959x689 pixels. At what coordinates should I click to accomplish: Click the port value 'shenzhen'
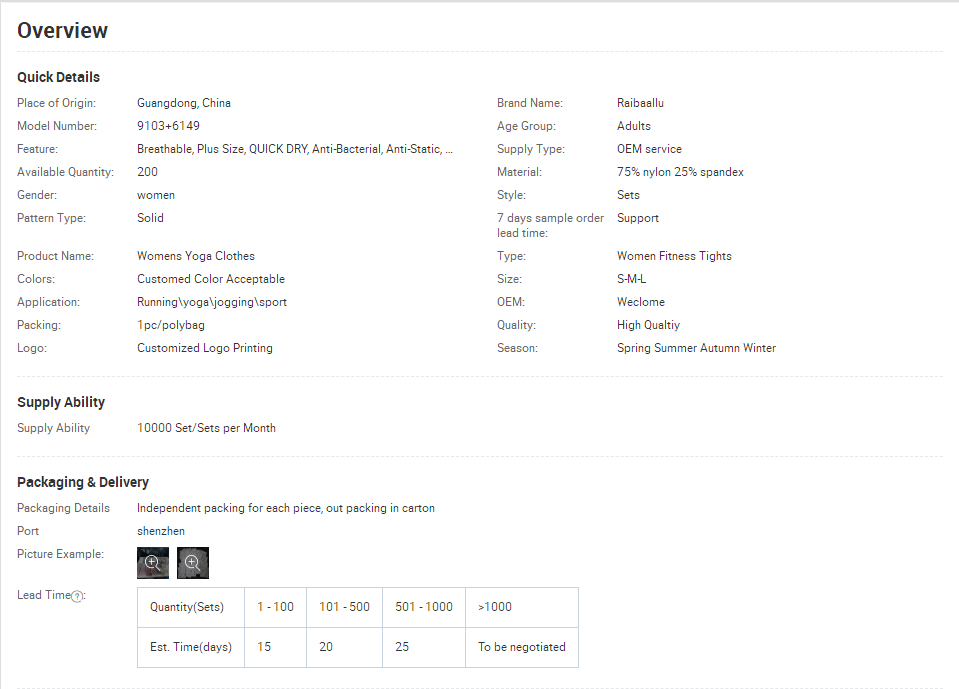coord(161,531)
